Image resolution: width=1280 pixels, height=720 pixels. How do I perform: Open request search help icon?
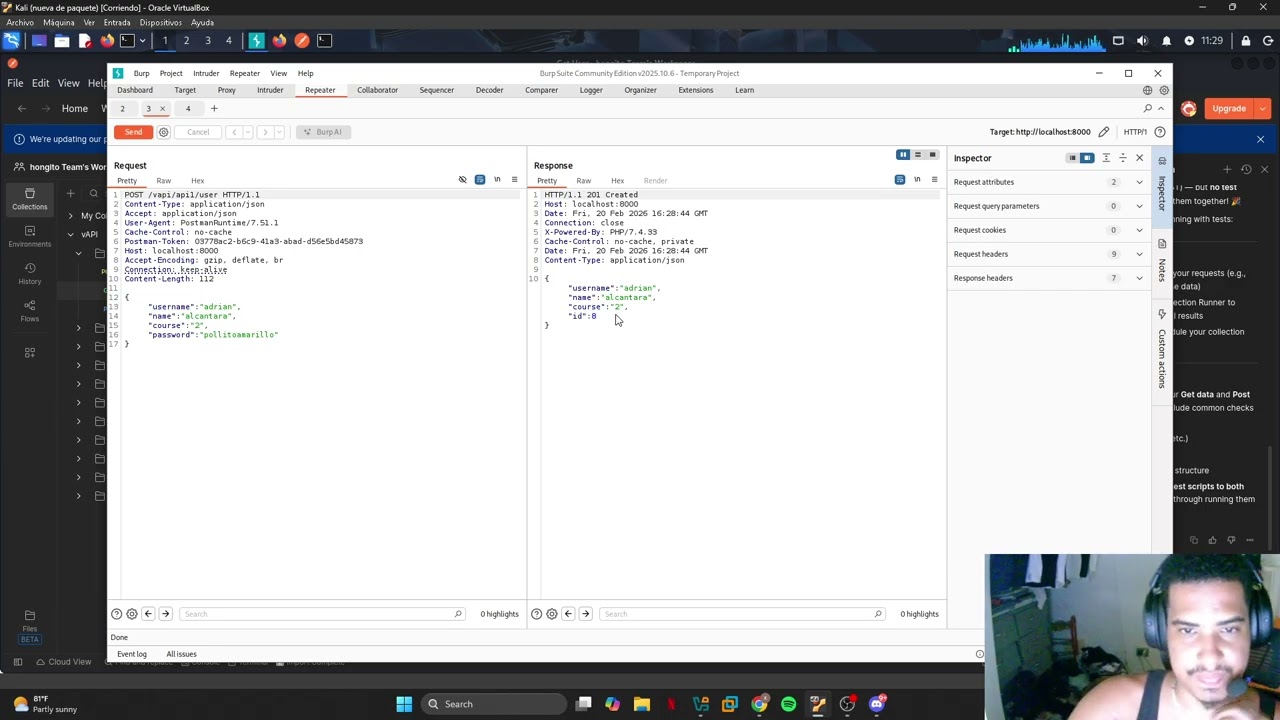[x=117, y=614]
